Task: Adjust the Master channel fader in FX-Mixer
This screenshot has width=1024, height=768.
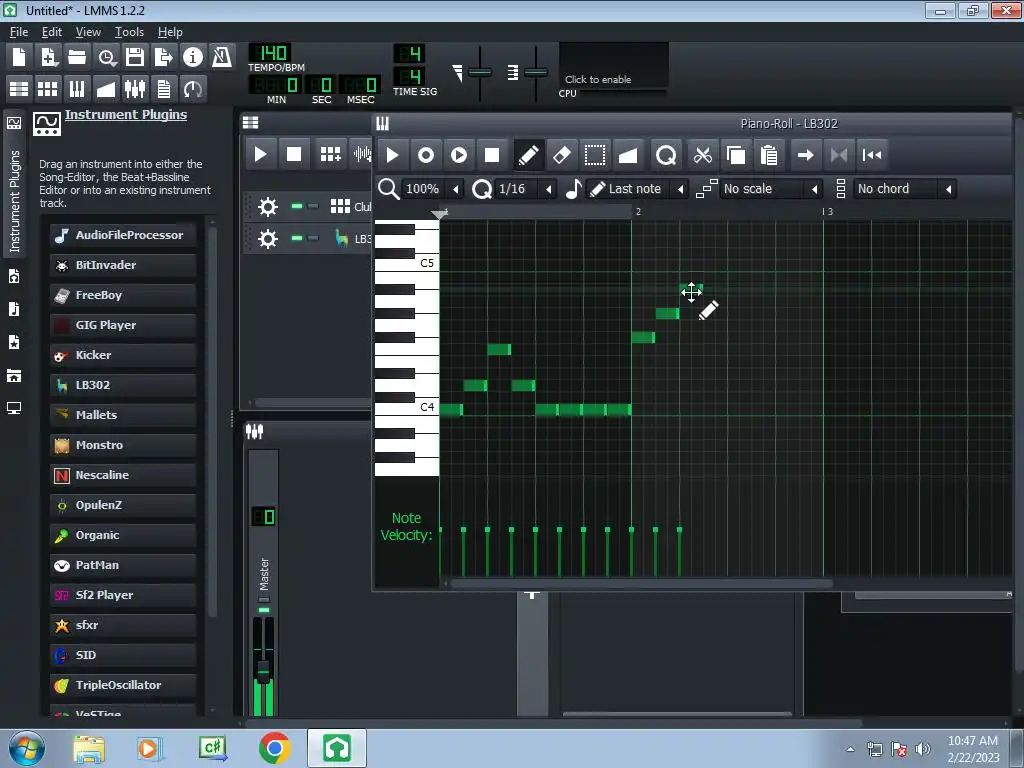Action: [263, 671]
